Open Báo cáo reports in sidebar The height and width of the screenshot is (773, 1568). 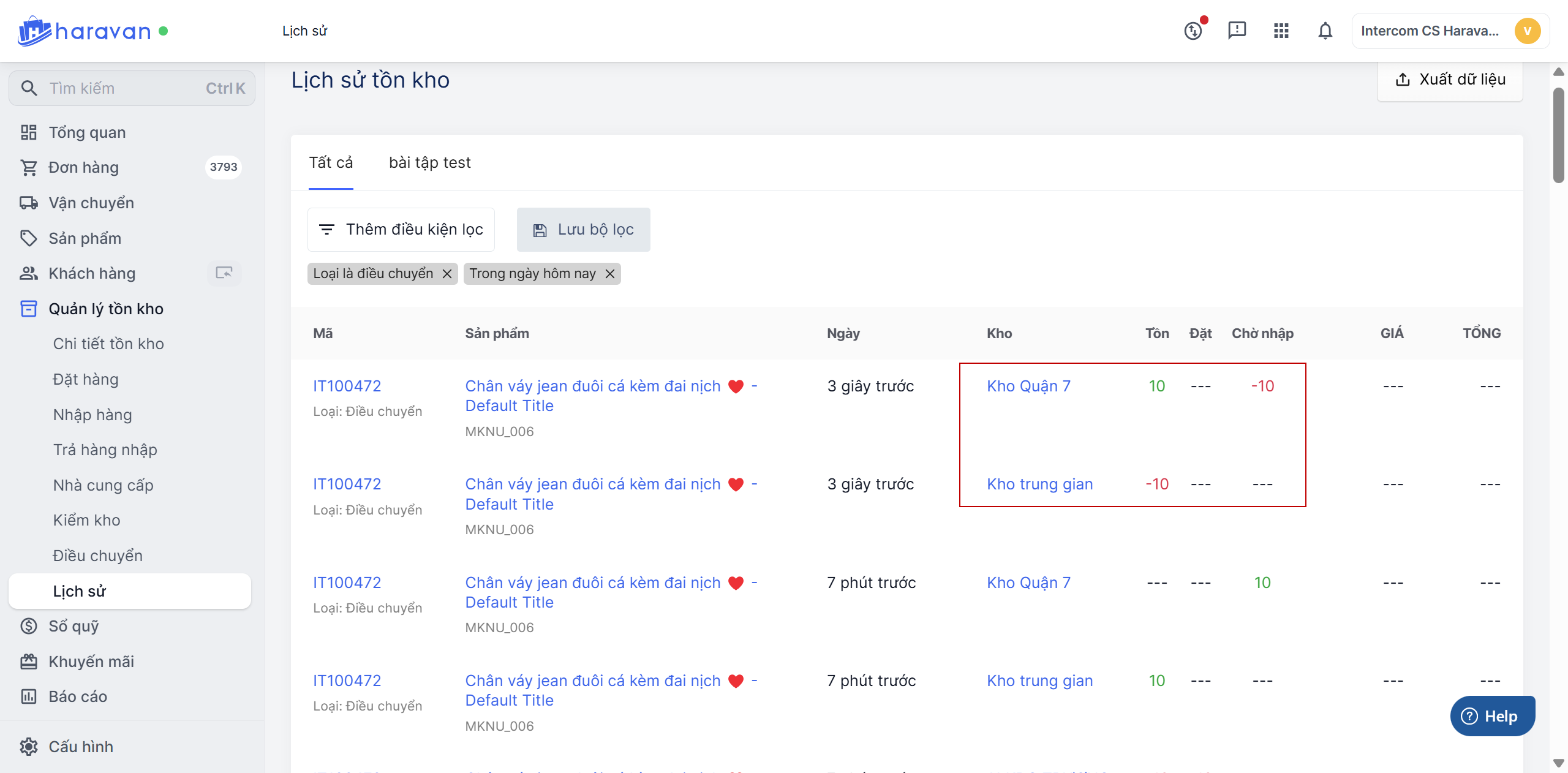click(78, 696)
